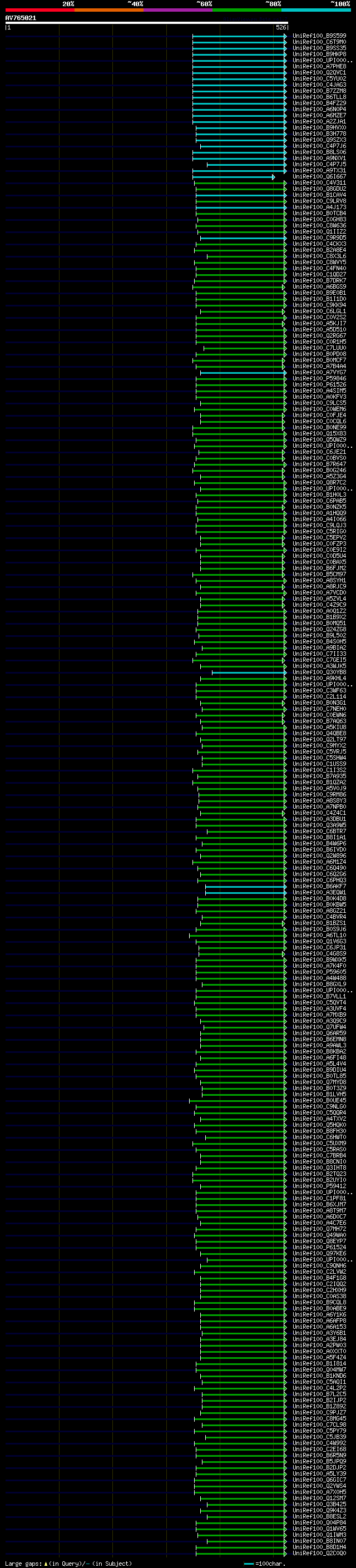
Task: Click the =100char. scale legend
Action: (265, 1564)
